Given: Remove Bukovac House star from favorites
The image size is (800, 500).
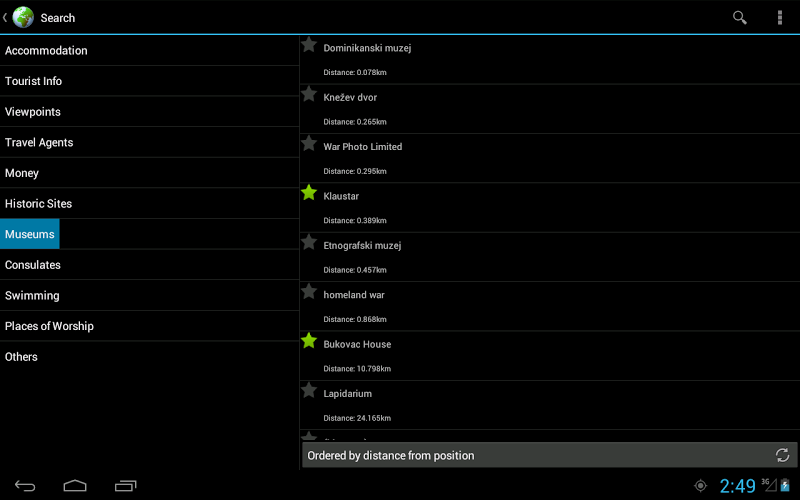Looking at the screenshot, I should 309,341.
